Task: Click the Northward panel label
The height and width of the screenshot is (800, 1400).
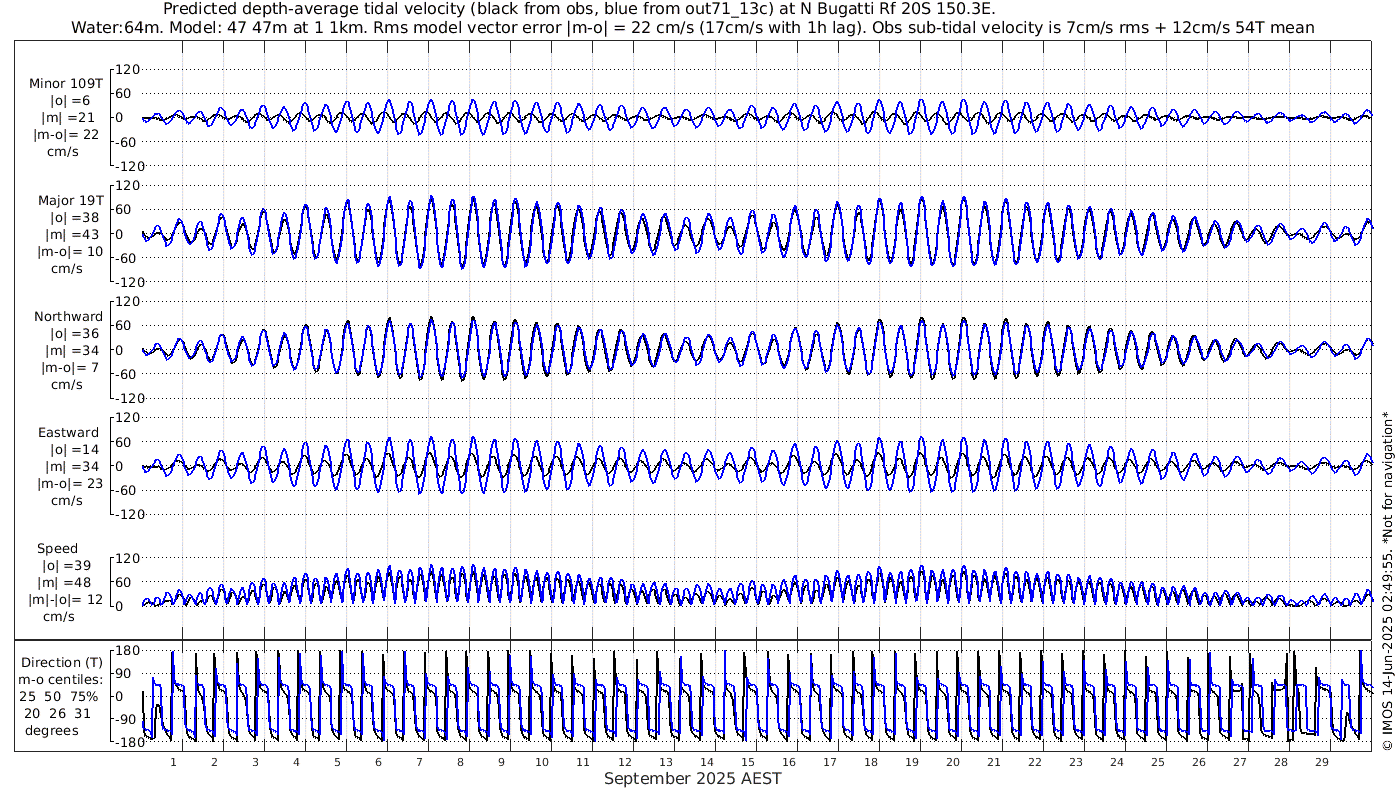Action: click(x=68, y=317)
